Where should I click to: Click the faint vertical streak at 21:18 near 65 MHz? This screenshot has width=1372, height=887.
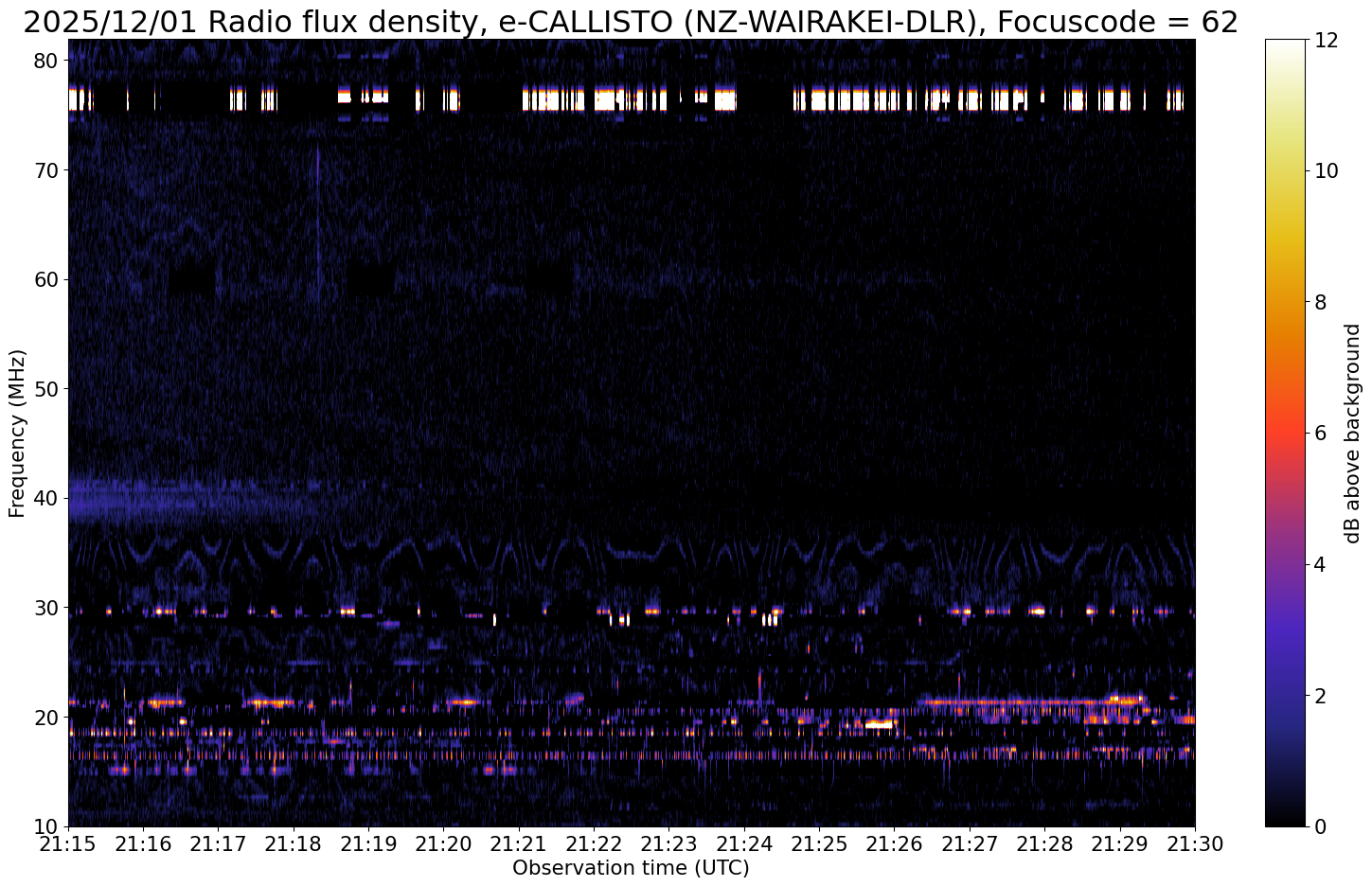coord(318,218)
